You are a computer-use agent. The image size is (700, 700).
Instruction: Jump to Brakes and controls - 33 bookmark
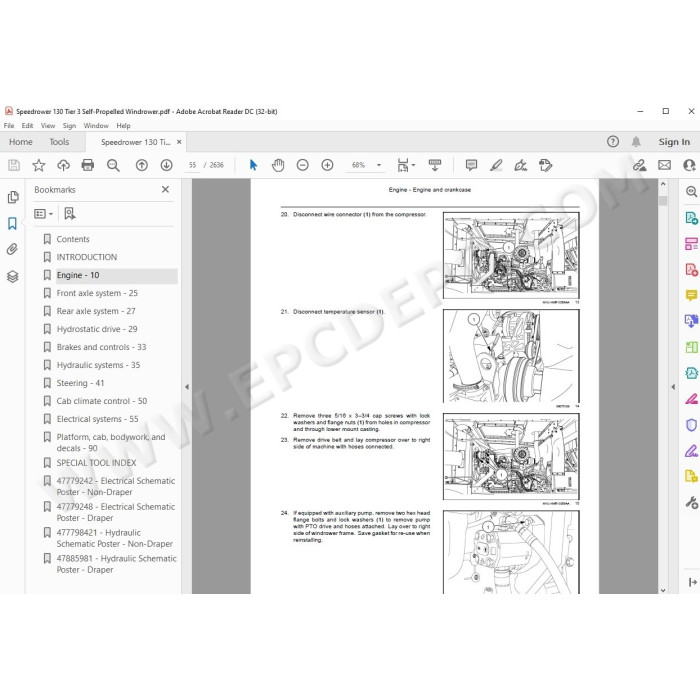point(101,347)
